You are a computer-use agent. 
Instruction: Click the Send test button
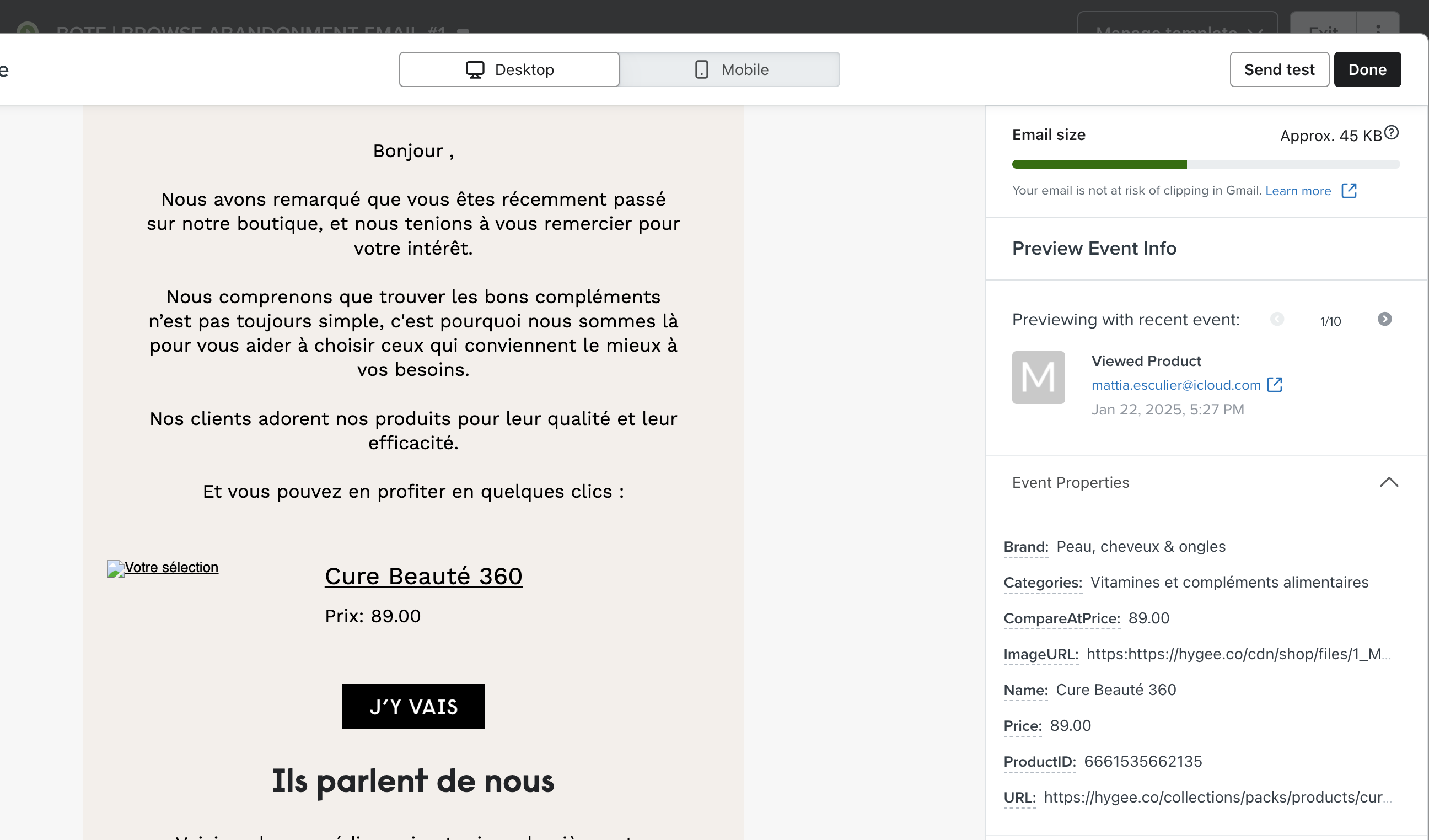[x=1278, y=69]
